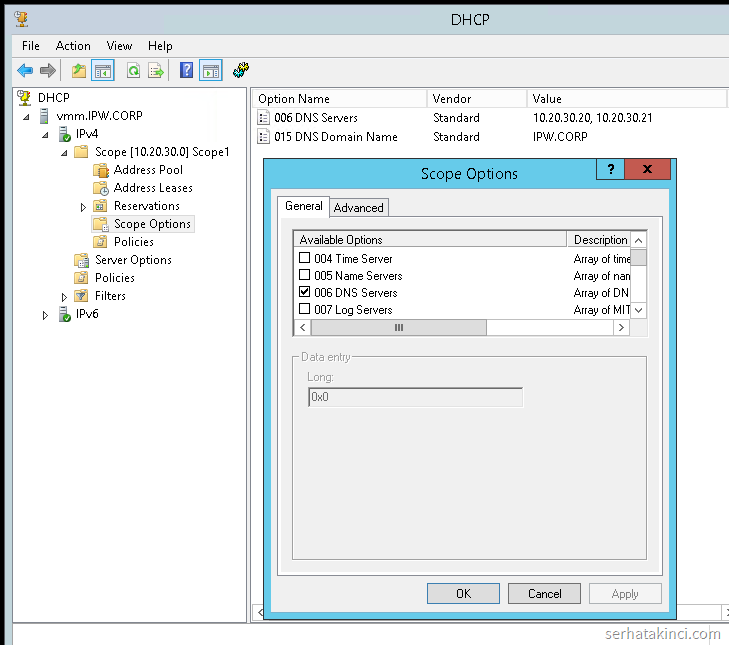This screenshot has height=645, width=729.
Task: Expand the IPv6 node
Action: (45, 315)
